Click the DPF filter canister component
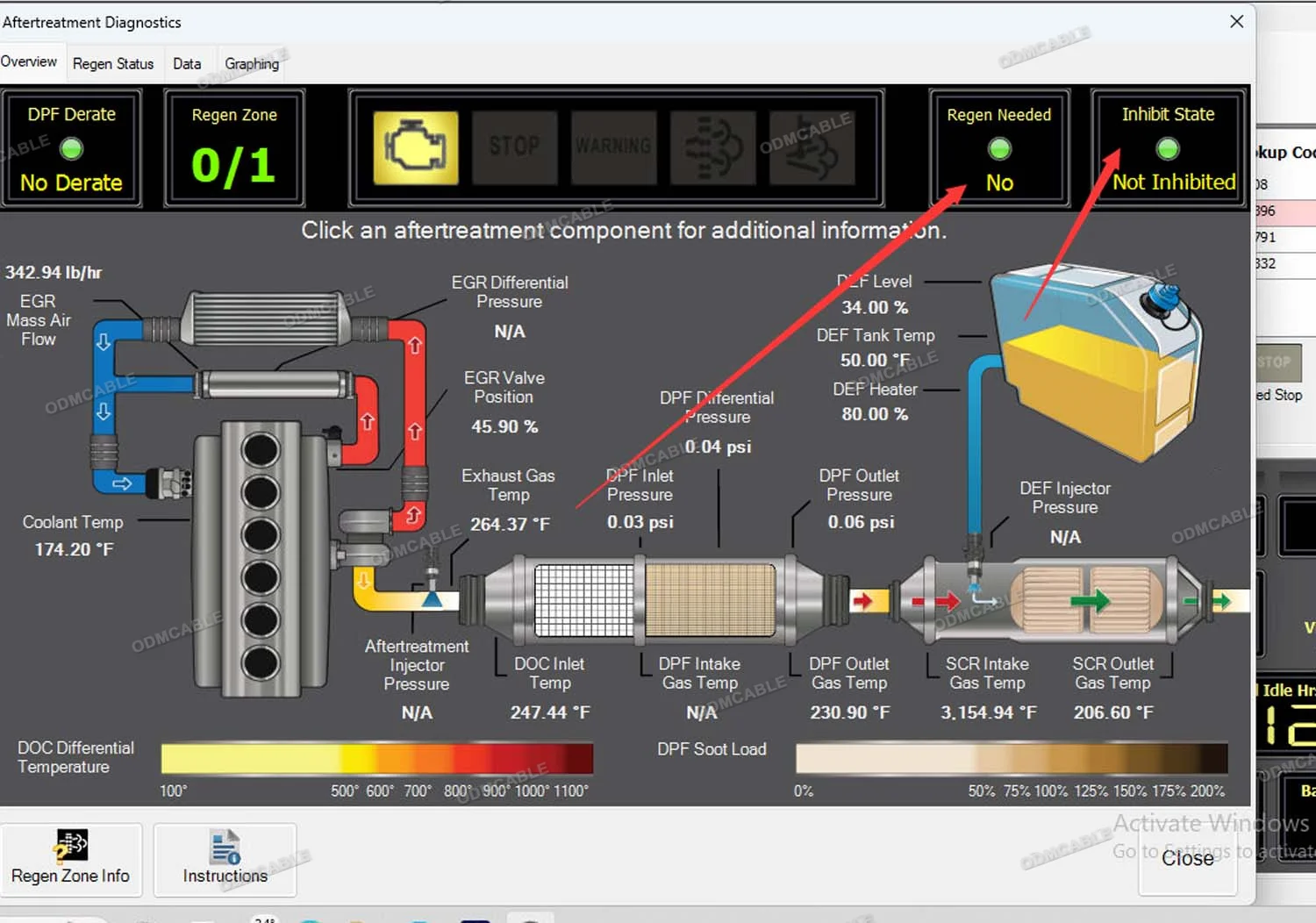Viewport: 1316px width, 923px height. pos(654,600)
